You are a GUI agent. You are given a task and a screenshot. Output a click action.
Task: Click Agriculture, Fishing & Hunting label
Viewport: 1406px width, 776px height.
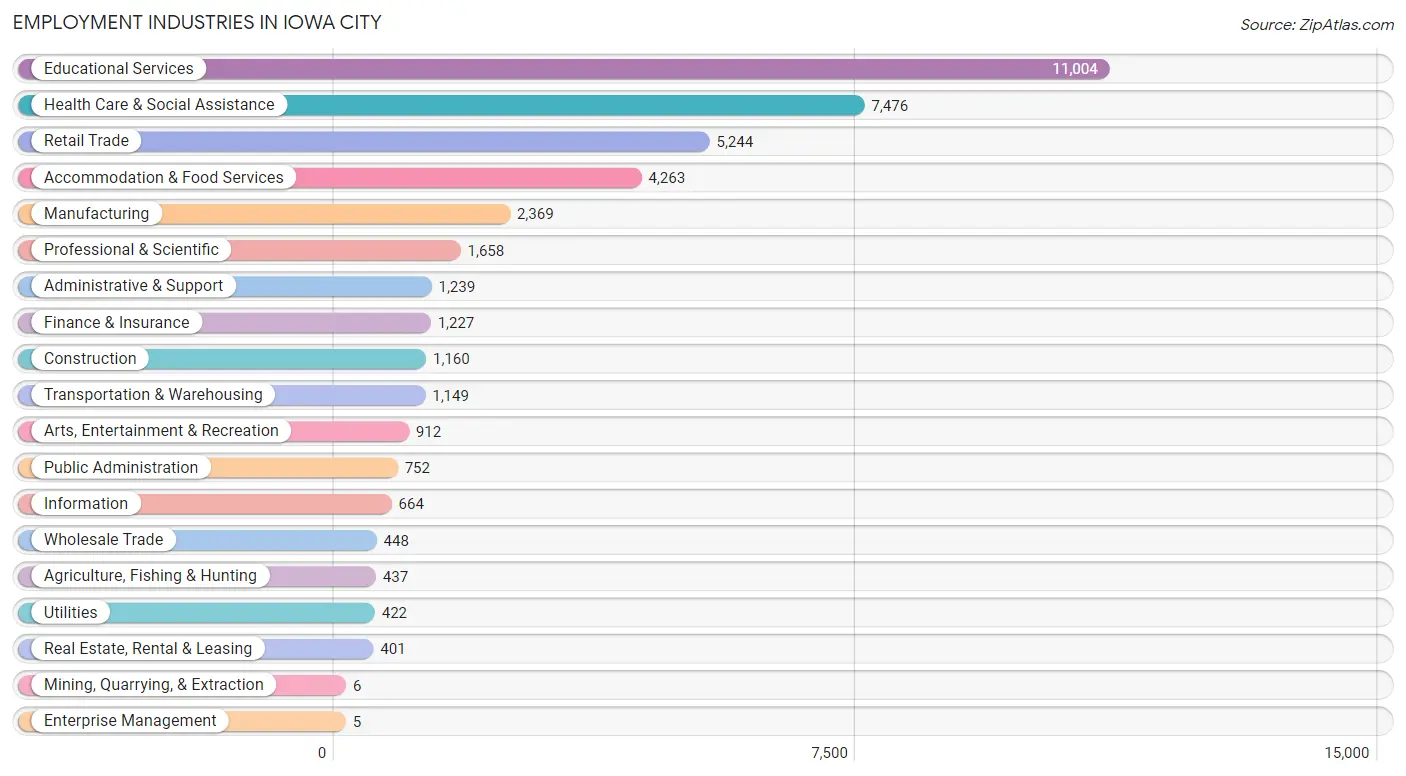(150, 575)
